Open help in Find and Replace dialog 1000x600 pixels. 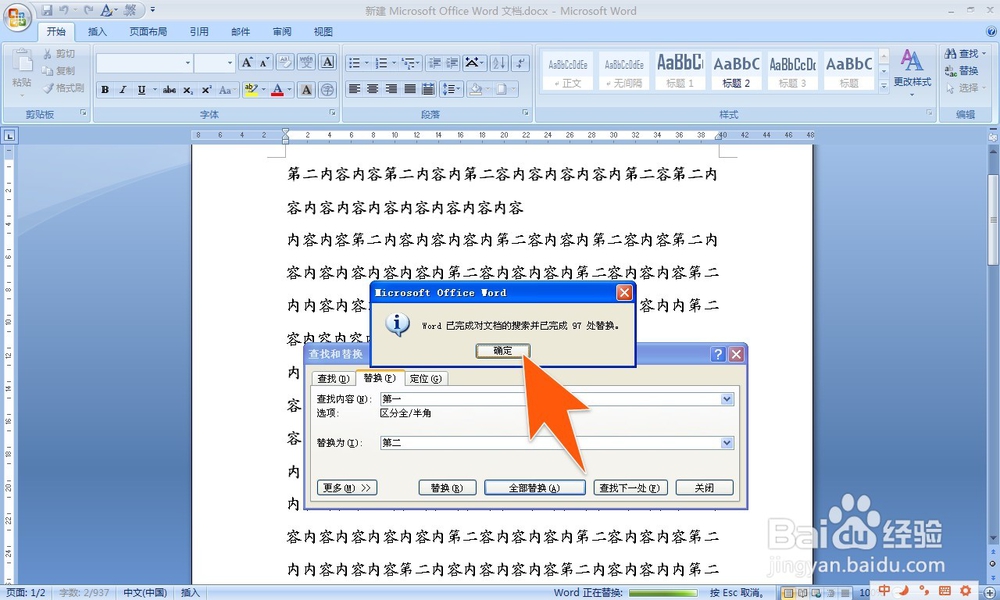tap(718, 355)
